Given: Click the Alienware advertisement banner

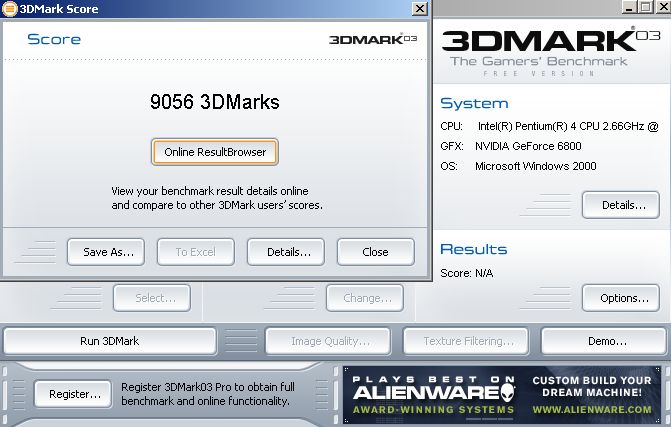Looking at the screenshot, I should (x=502, y=395).
